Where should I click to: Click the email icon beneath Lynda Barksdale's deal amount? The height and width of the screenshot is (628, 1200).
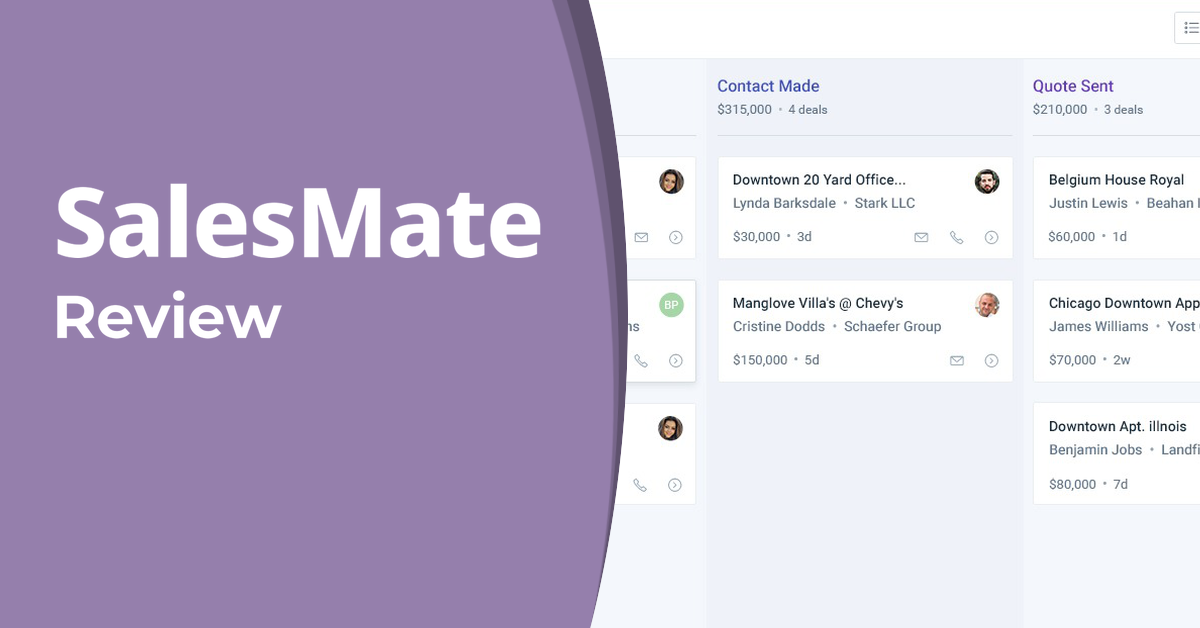(921, 237)
